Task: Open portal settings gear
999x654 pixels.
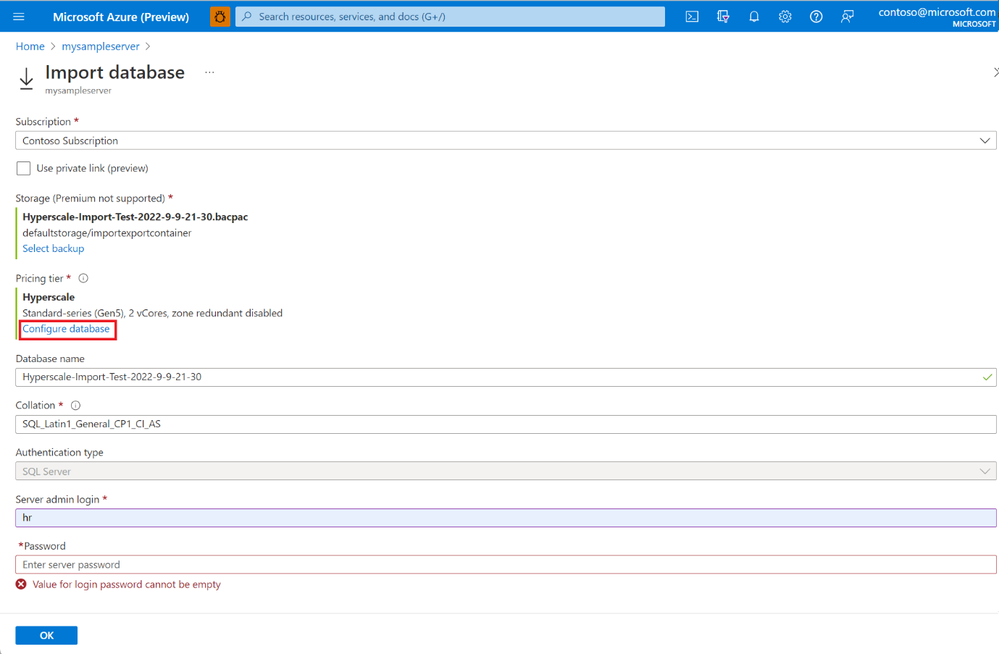Action: point(785,17)
